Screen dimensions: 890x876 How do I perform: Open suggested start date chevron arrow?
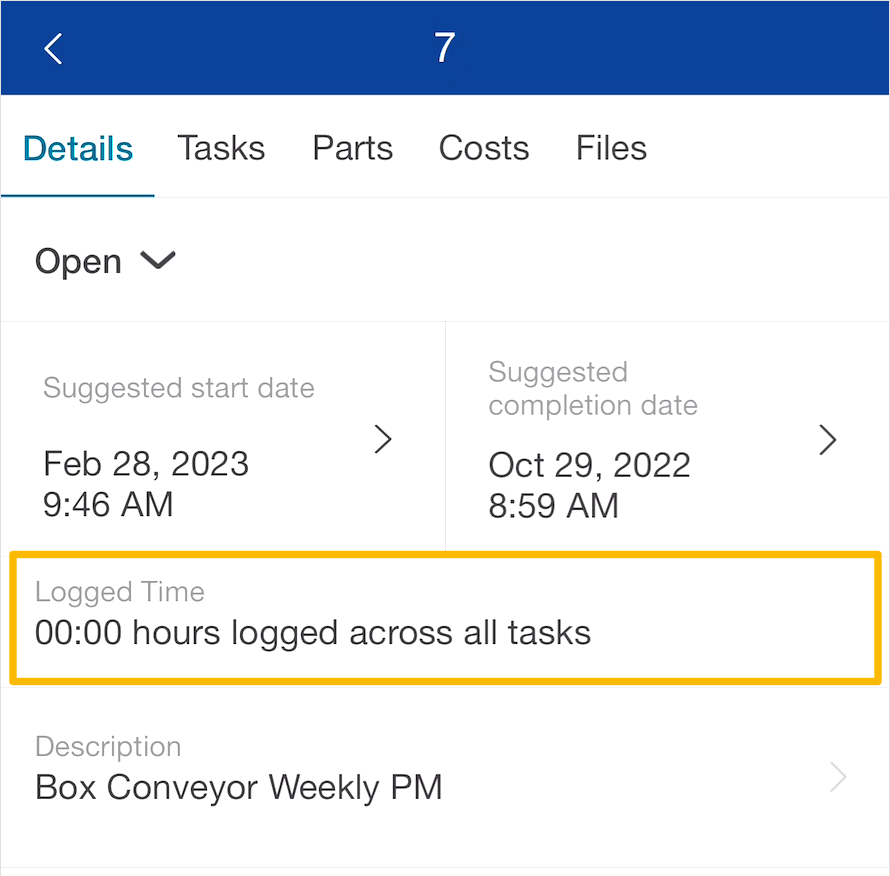pos(383,439)
